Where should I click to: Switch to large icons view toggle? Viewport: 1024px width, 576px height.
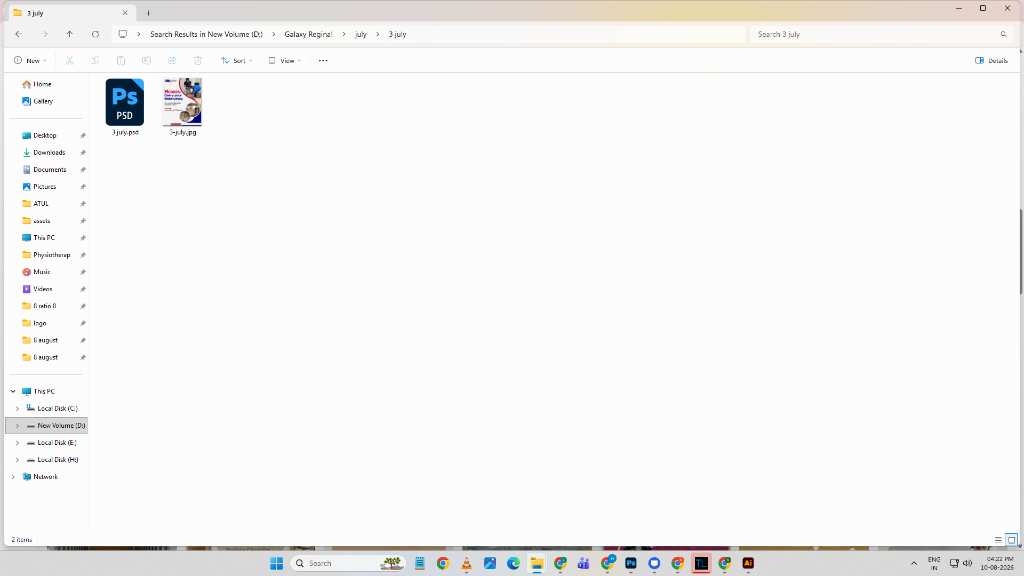pos(1011,539)
